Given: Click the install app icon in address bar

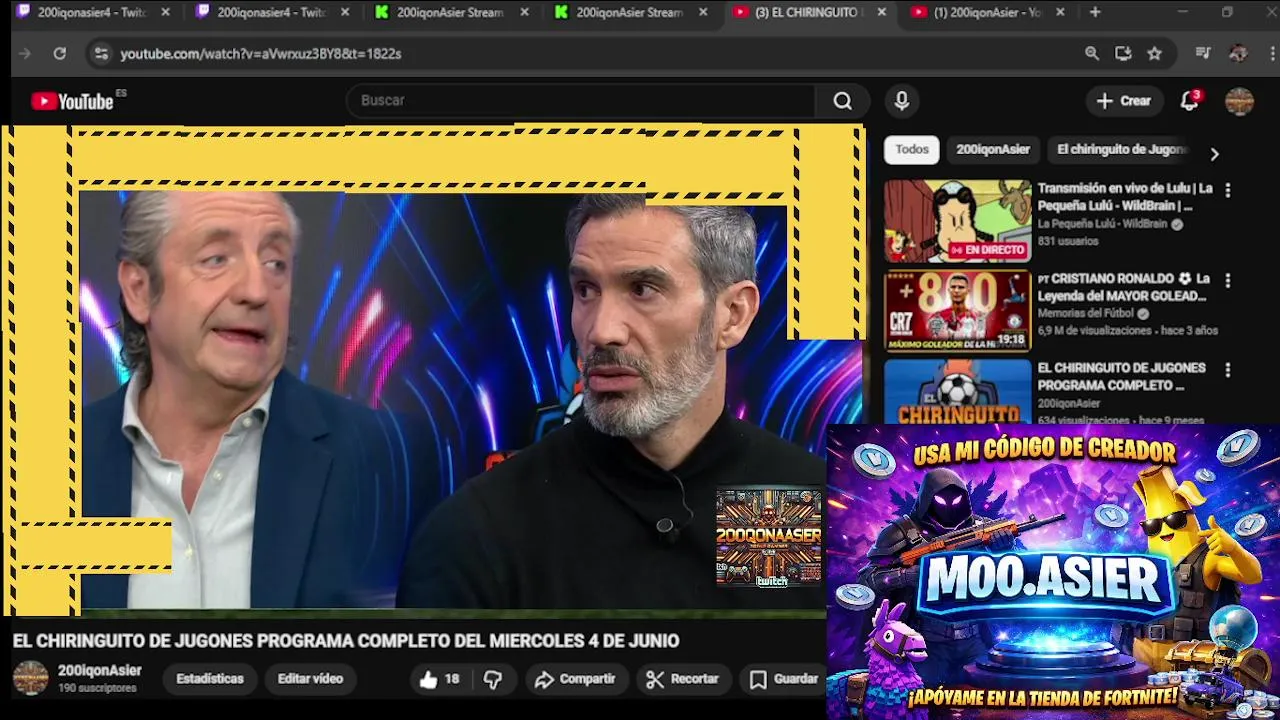Looking at the screenshot, I should tap(1123, 54).
